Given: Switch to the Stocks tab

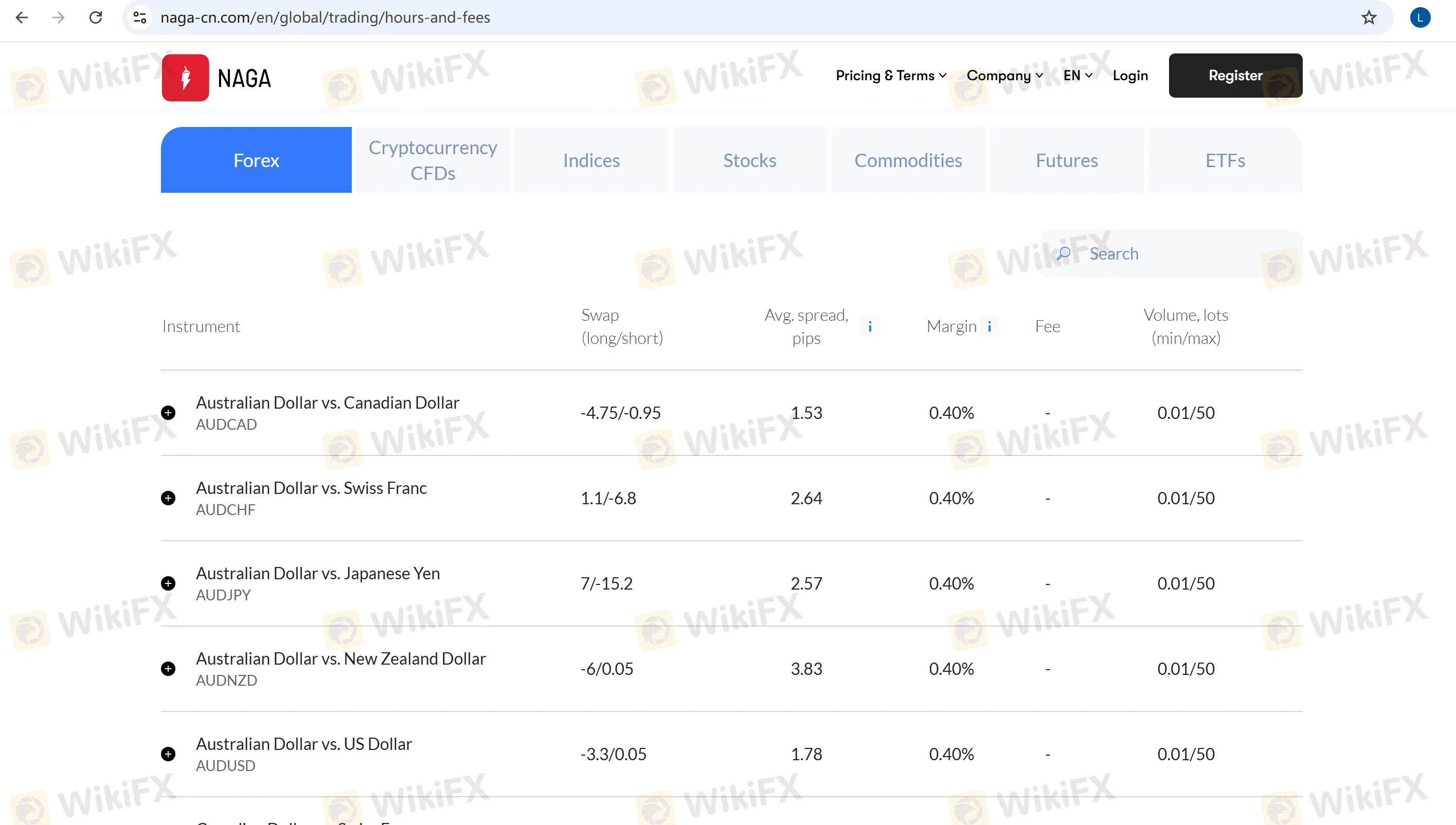Looking at the screenshot, I should [x=750, y=160].
